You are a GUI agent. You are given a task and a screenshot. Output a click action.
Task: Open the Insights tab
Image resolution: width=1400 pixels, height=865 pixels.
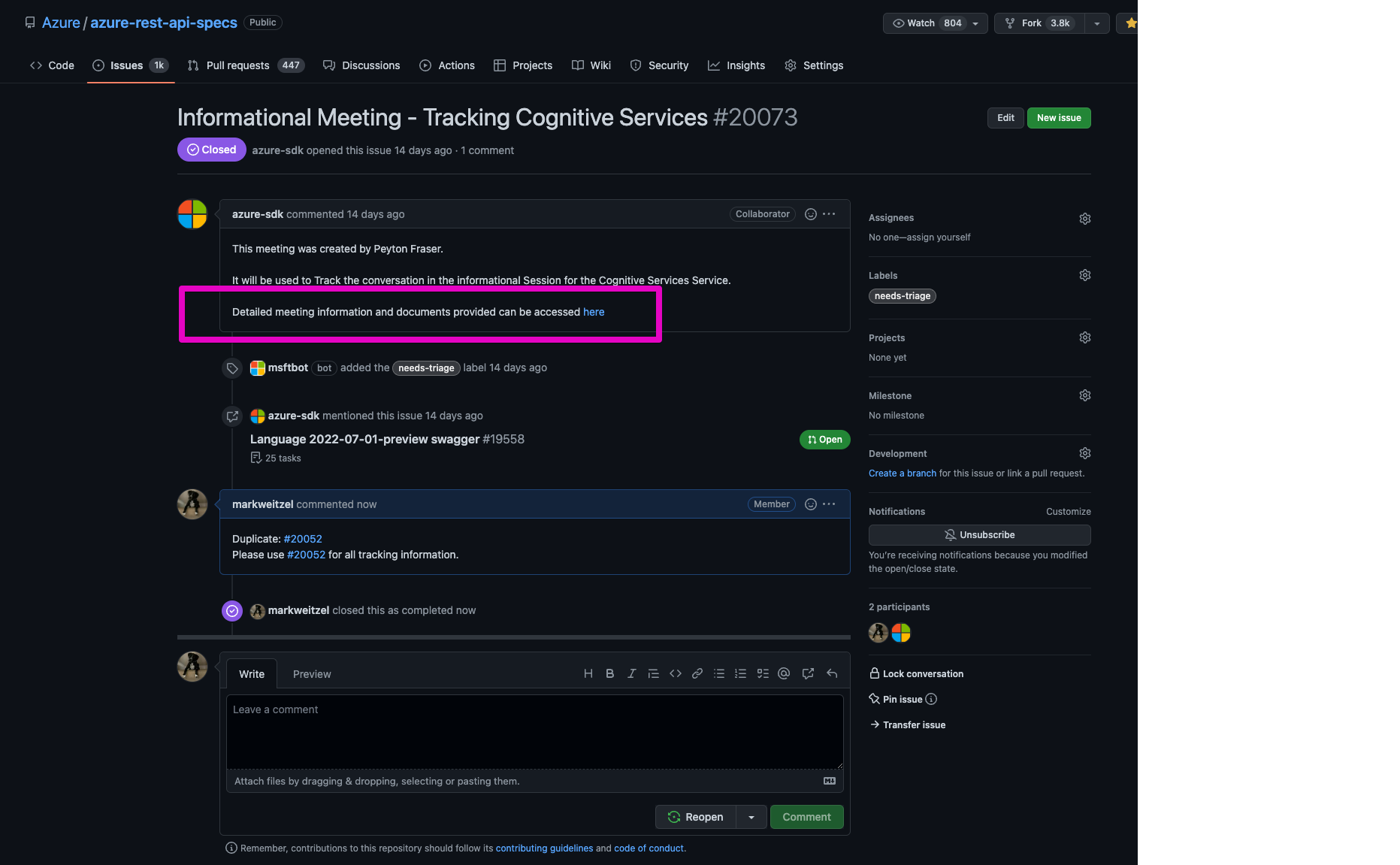click(736, 65)
